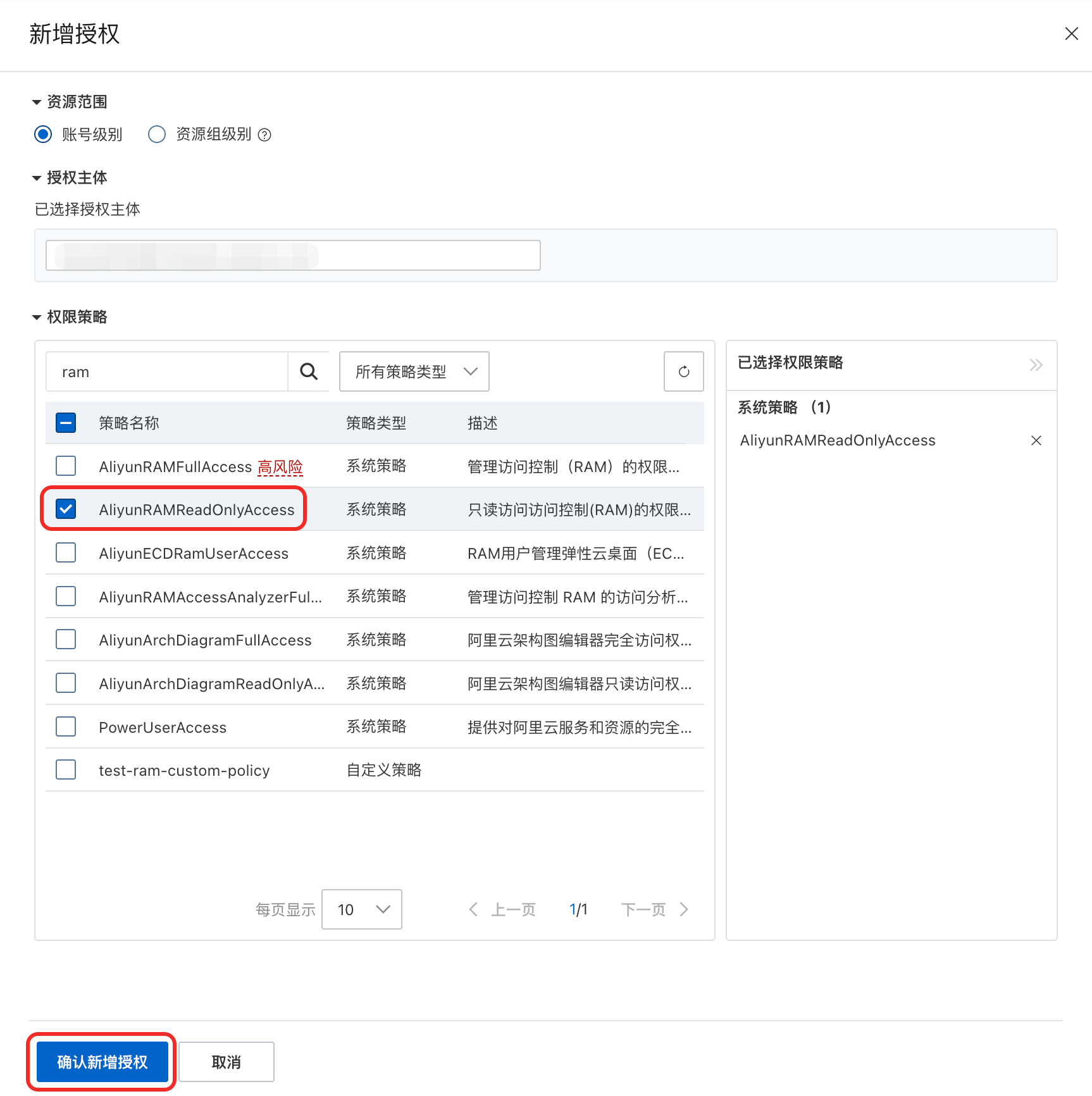Uncheck the AliyunRAMReadOnlyAccess policy
The height and width of the screenshot is (1096, 1092).
(66, 509)
